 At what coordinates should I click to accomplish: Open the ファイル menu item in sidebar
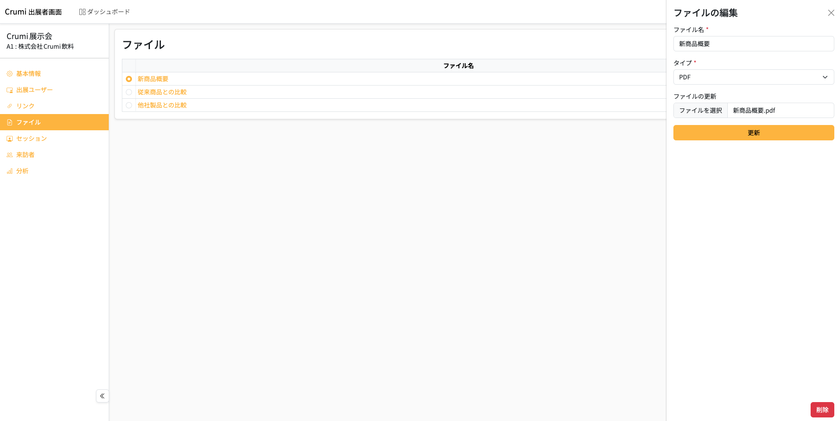pos(54,122)
